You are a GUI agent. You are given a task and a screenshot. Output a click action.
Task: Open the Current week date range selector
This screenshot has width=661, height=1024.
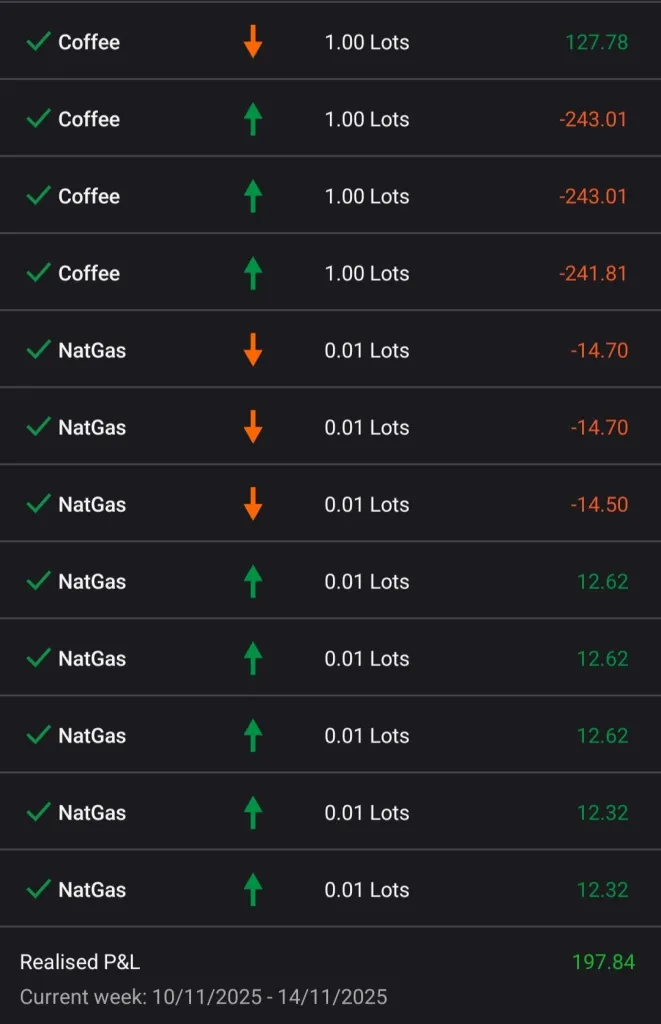tap(203, 997)
